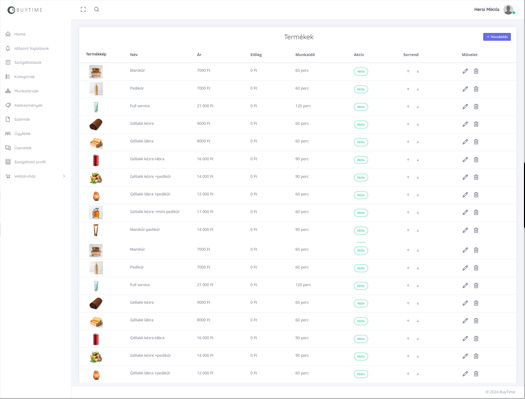This screenshot has width=525, height=399.
Task: Click the Sorrend column header
Action: coord(411,55)
